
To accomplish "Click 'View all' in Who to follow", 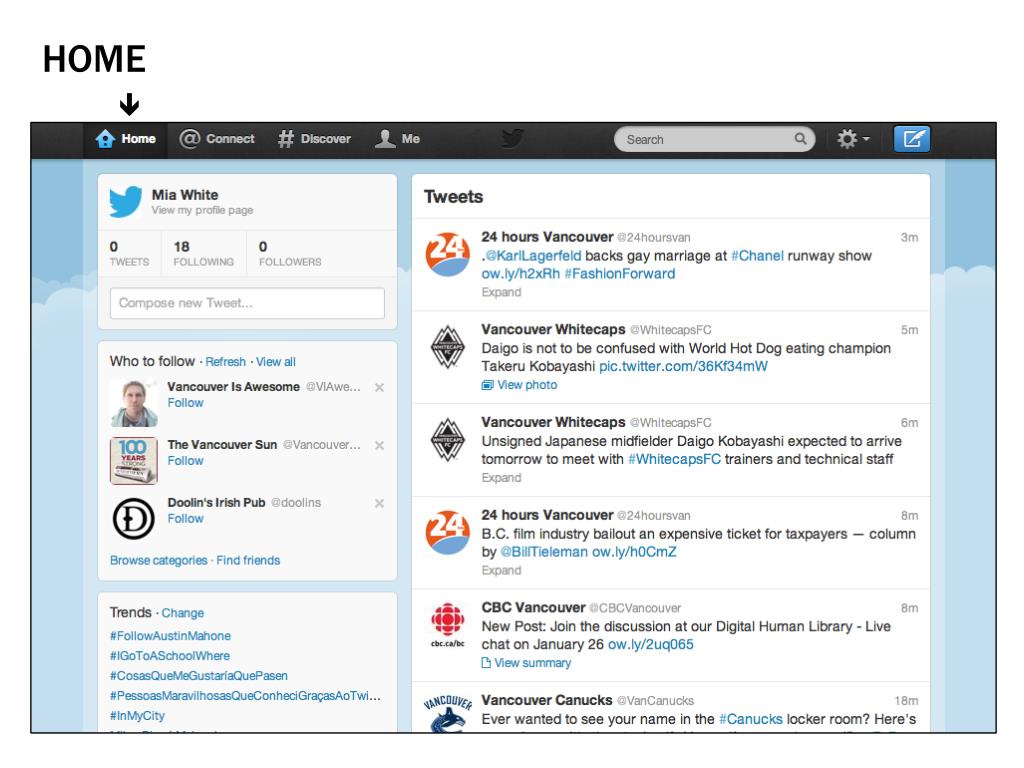I will coord(276,362).
